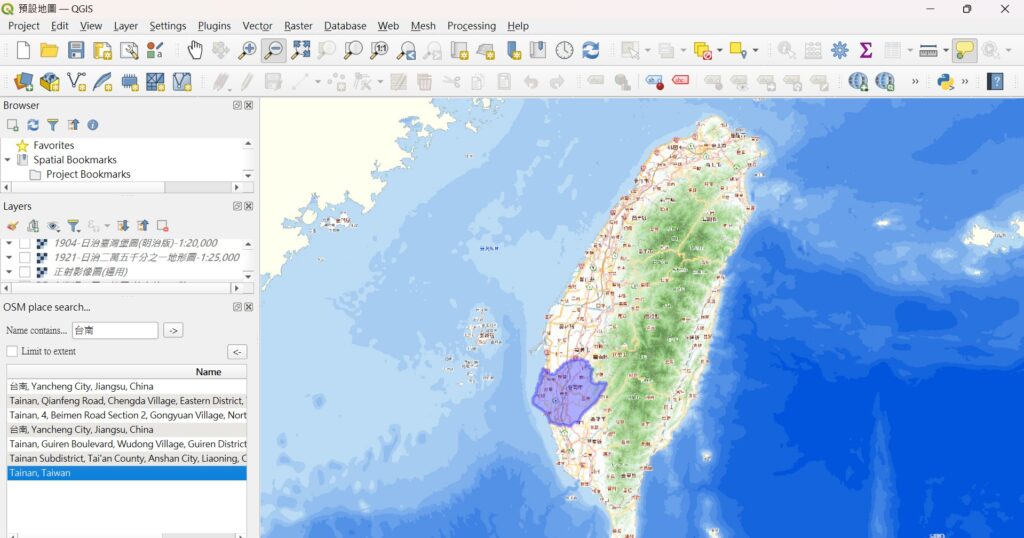The height and width of the screenshot is (538, 1024).
Task: Open the Statistical Summary sigma tool
Action: pos(866,50)
